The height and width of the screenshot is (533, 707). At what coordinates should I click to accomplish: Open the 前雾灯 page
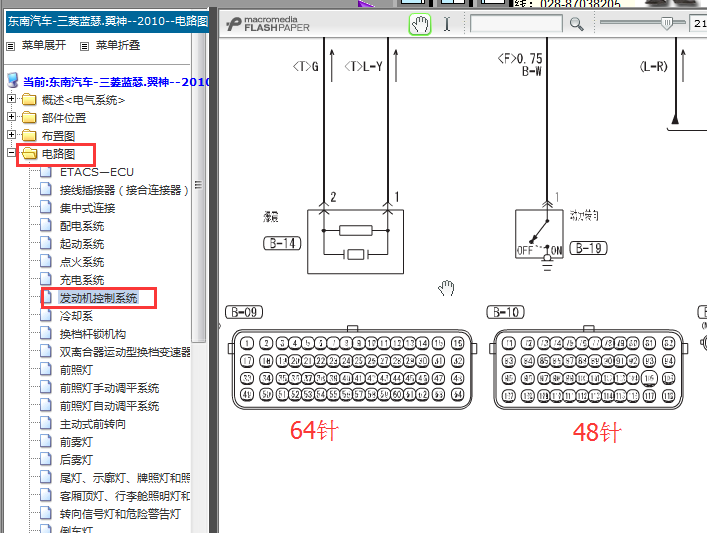[x=76, y=442]
